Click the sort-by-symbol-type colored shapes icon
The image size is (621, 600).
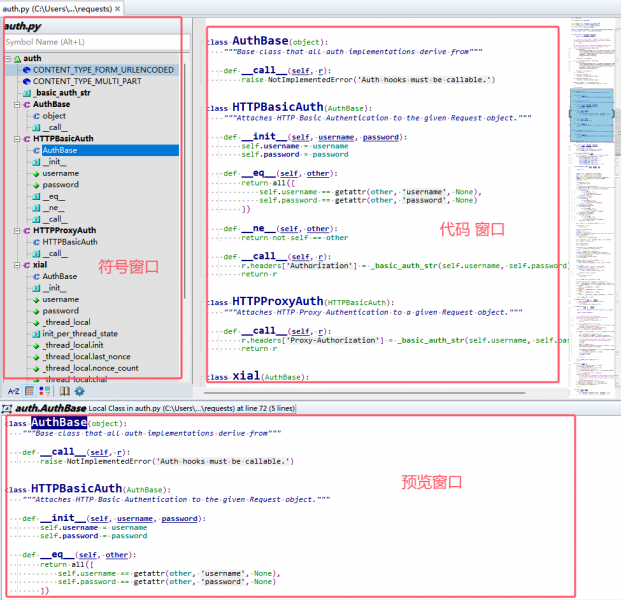tap(44, 391)
